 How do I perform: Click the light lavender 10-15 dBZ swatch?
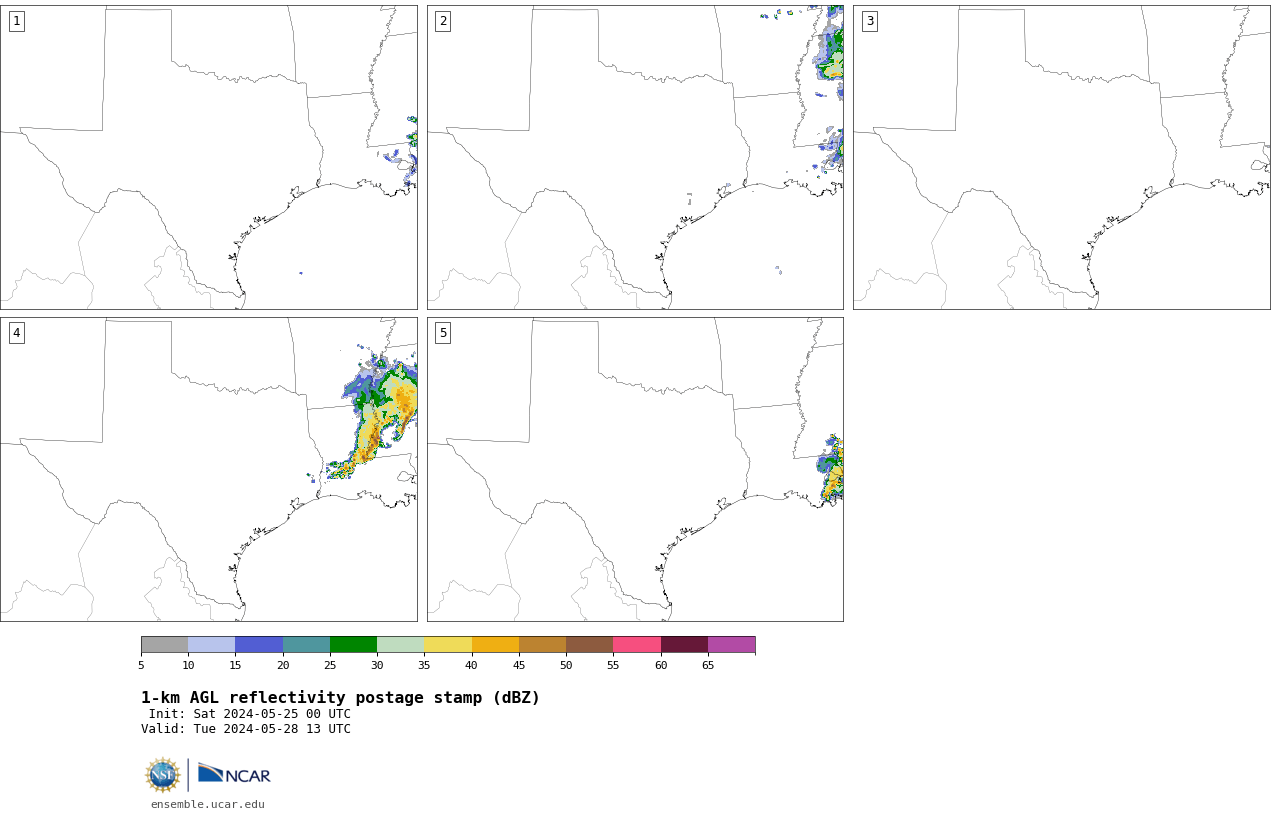212,644
